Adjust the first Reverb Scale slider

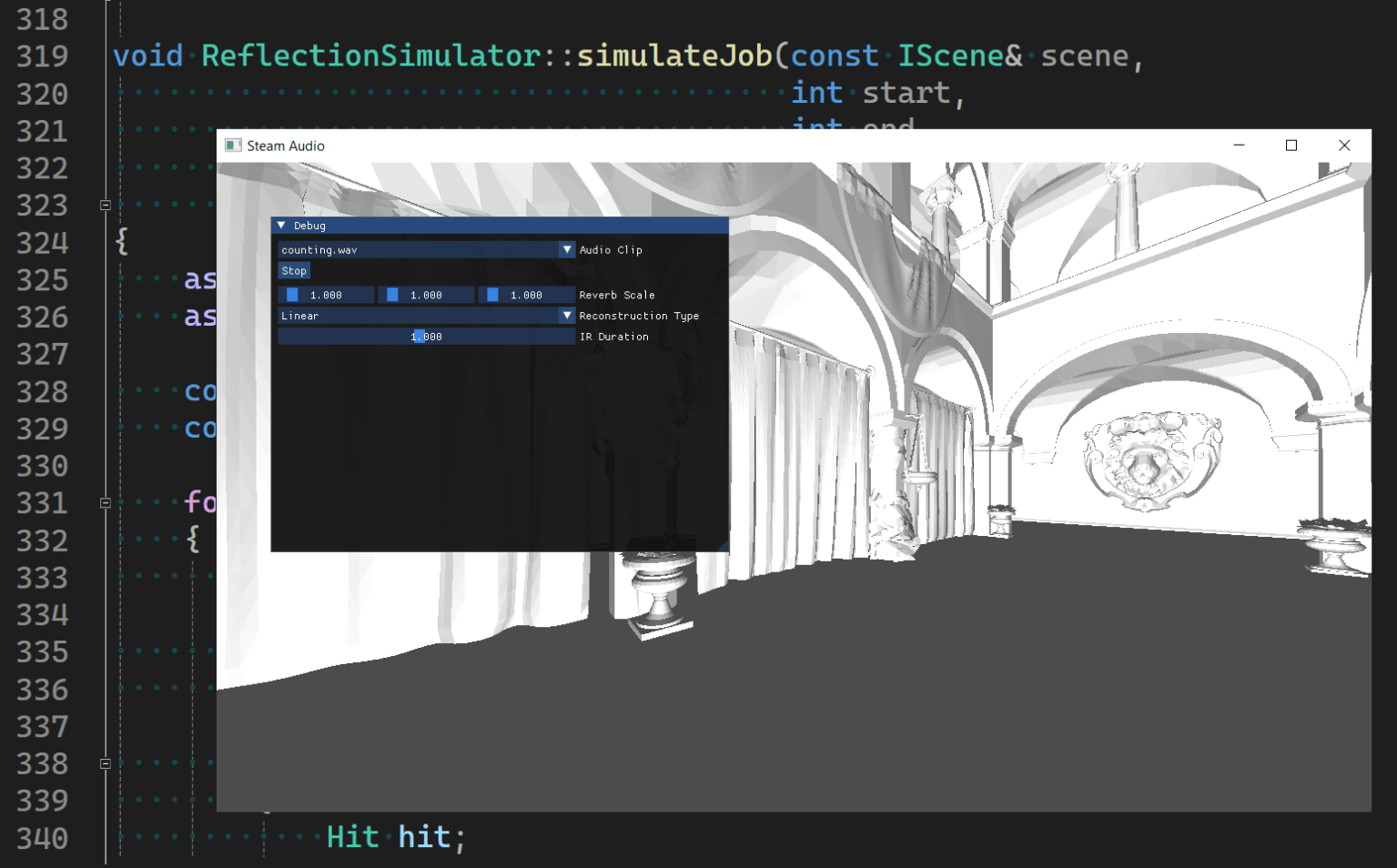click(326, 295)
